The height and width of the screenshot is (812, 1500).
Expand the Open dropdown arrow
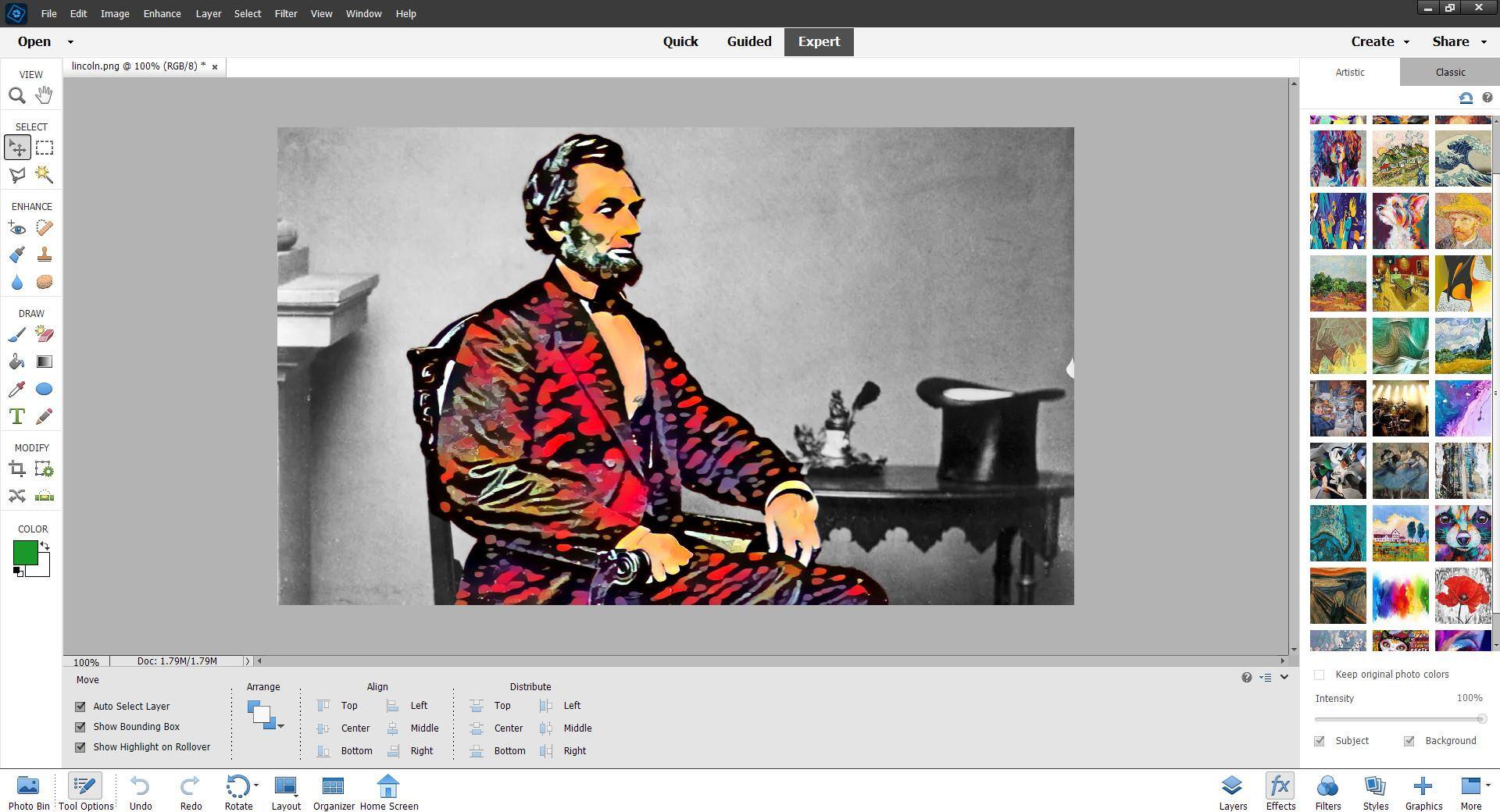point(70,42)
